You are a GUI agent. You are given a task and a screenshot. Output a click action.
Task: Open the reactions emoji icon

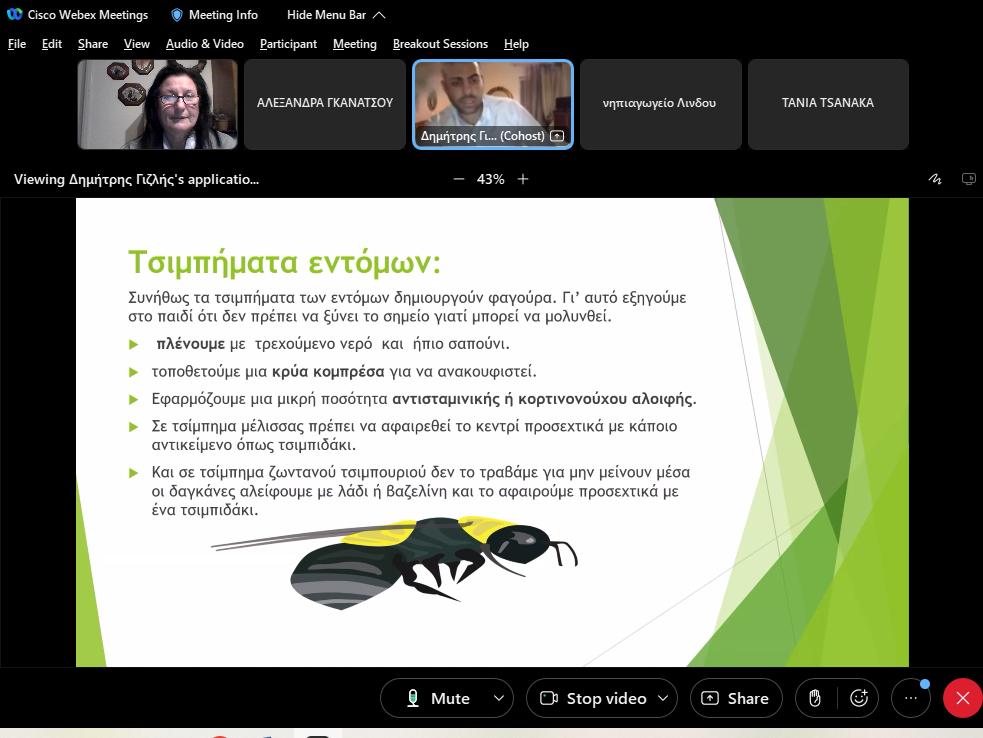coord(859,698)
